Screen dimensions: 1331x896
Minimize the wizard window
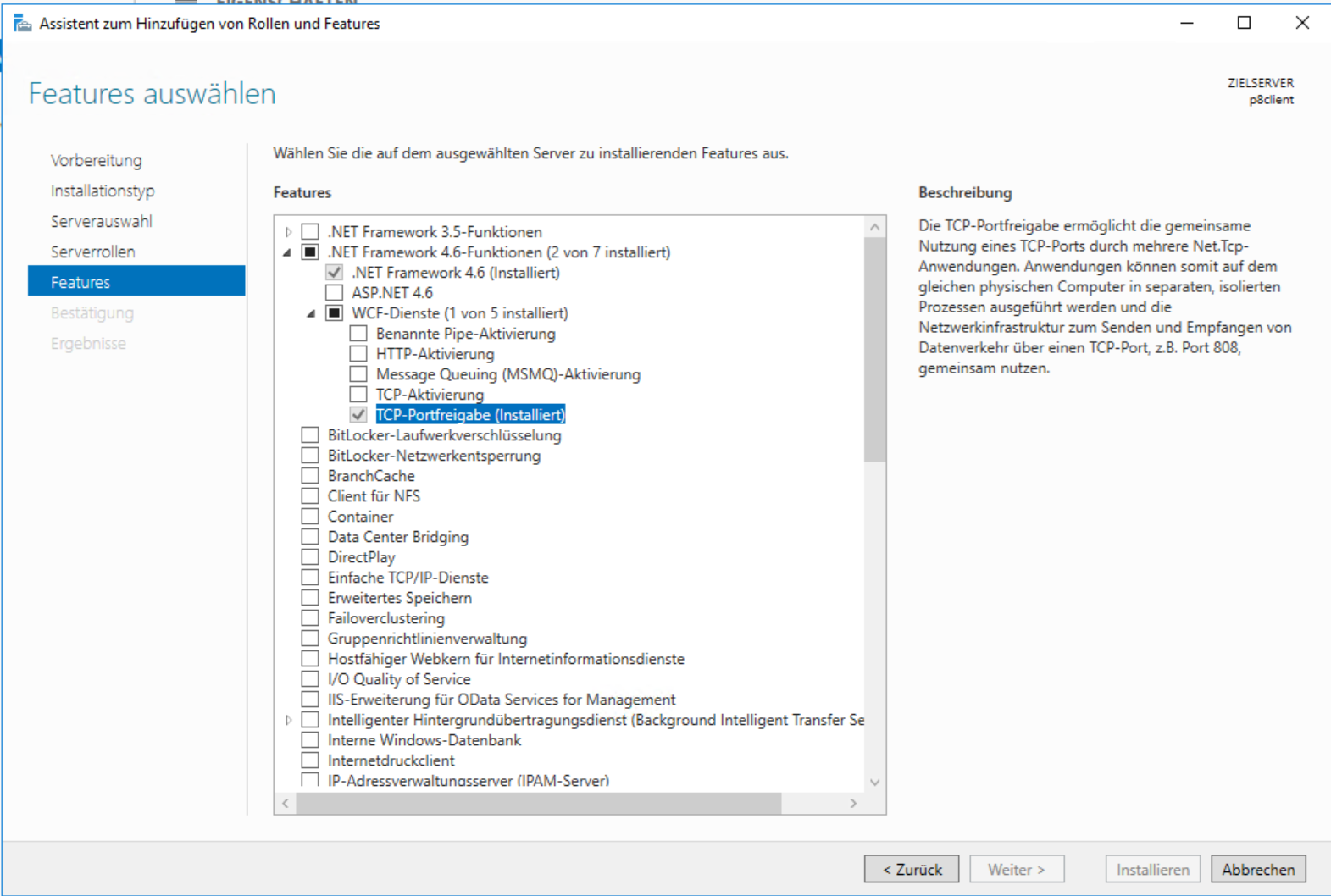coord(1187,23)
